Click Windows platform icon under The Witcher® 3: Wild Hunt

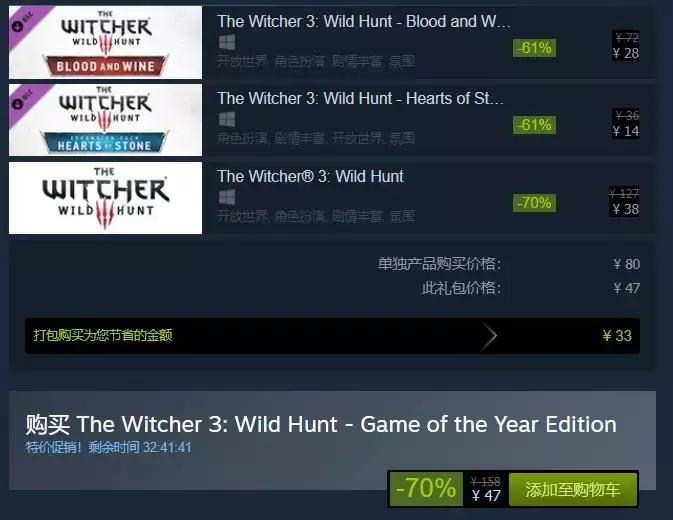coord(227,197)
